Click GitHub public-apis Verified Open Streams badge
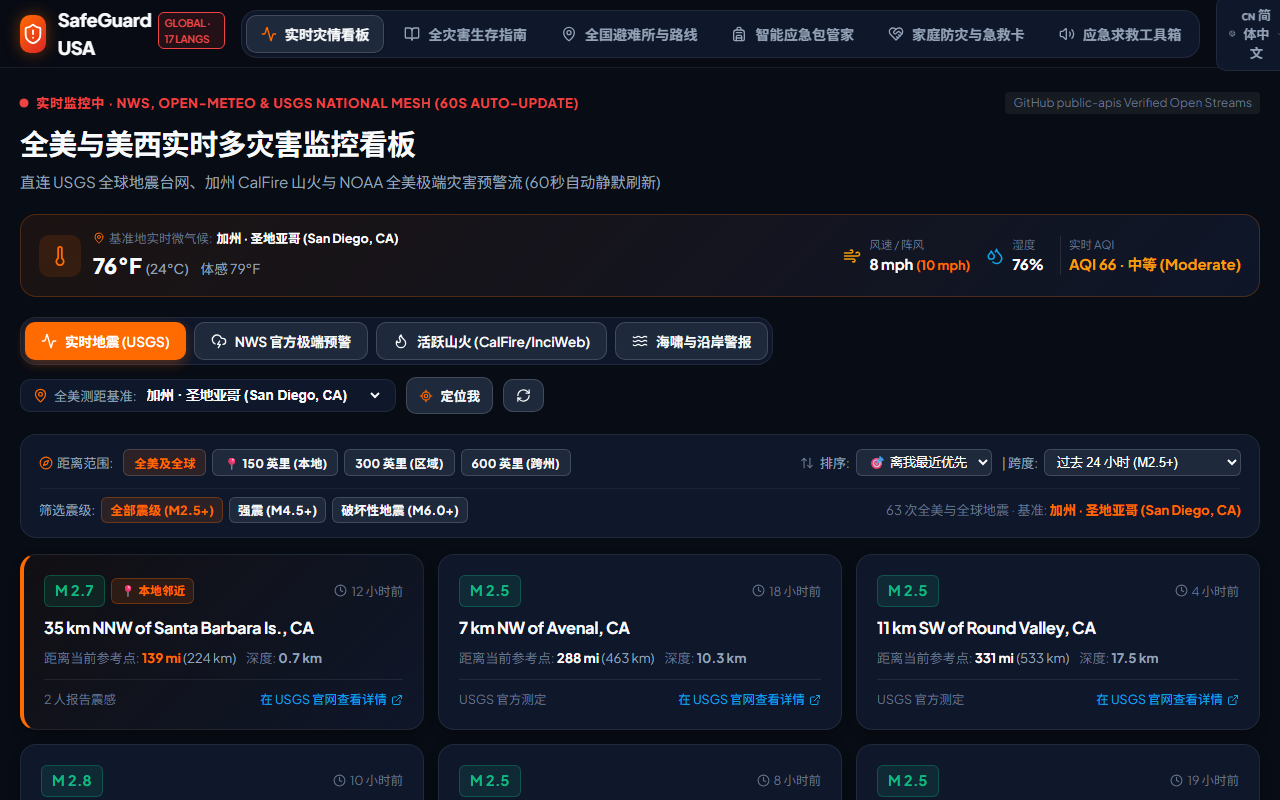 [1132, 103]
